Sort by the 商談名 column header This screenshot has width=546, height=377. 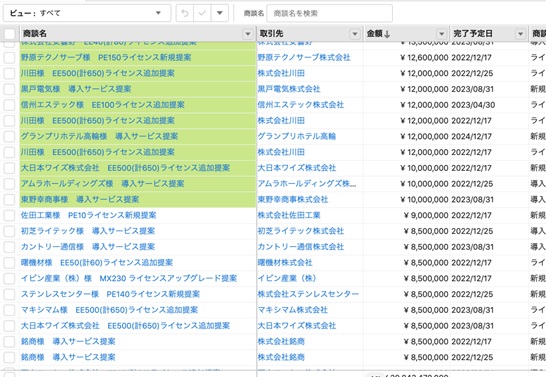click(35, 34)
